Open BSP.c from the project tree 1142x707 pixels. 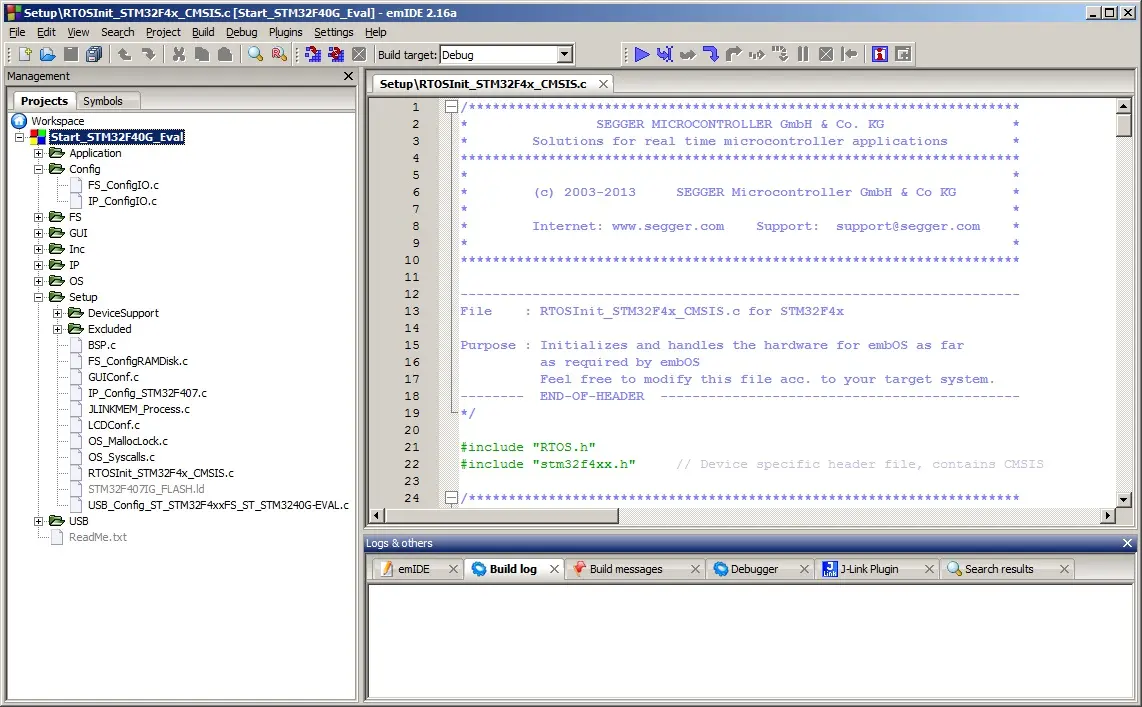click(x=102, y=345)
